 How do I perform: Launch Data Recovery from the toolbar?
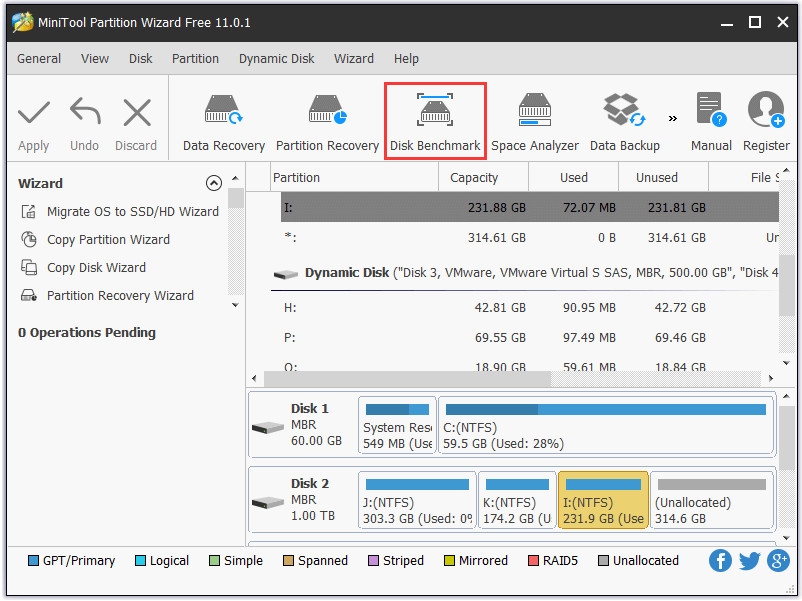coord(223,119)
